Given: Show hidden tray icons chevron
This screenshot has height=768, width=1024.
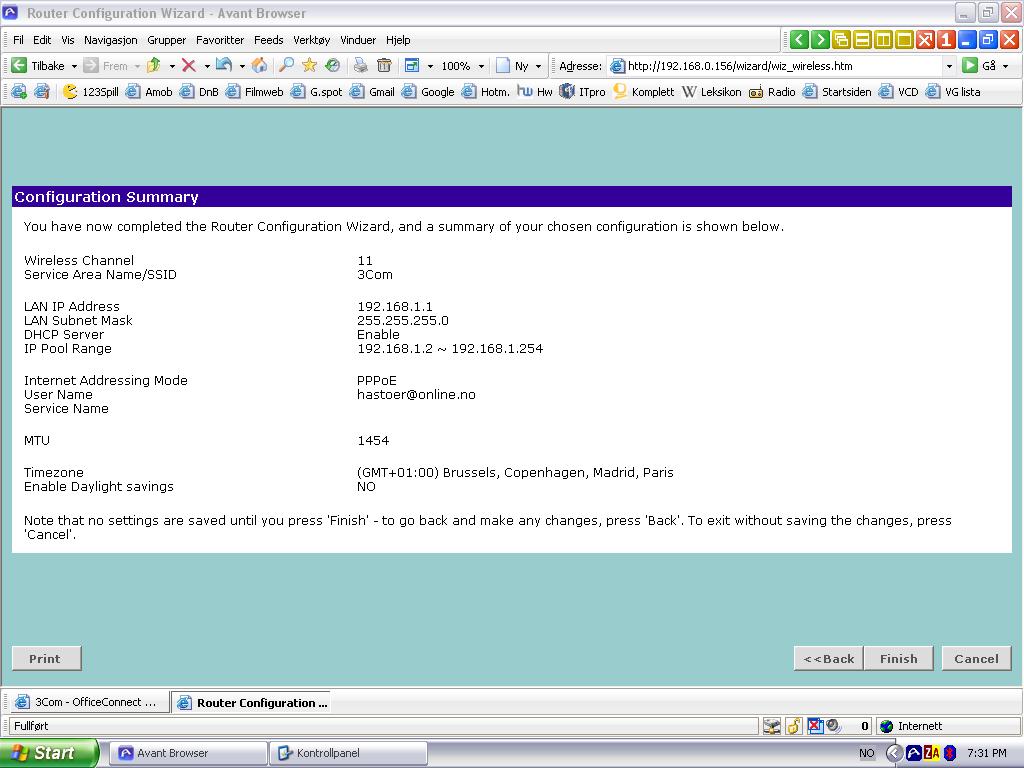Looking at the screenshot, I should (x=894, y=753).
